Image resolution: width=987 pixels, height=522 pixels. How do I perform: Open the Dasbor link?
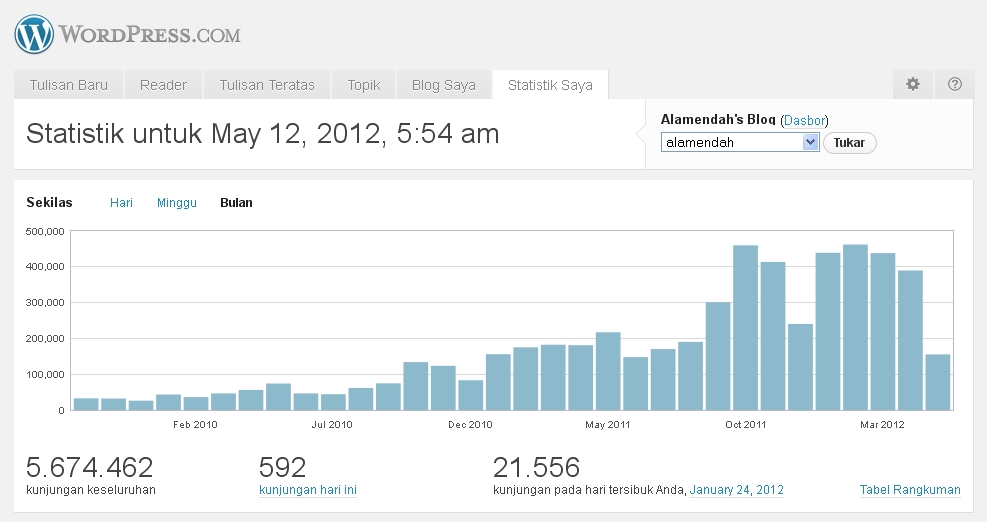(x=804, y=120)
